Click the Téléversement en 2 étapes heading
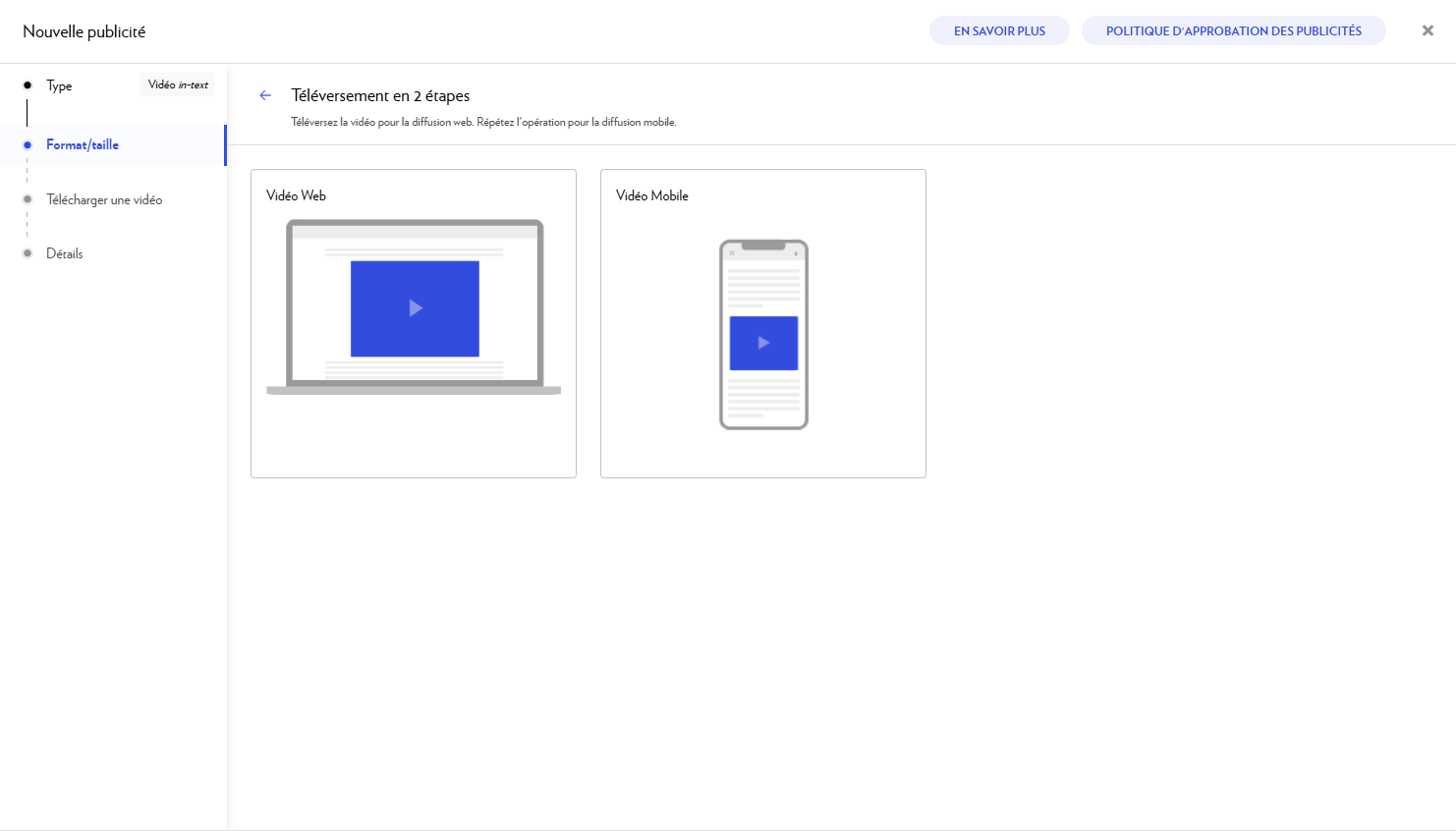Screen dimensions: 1456x831 [380, 95]
